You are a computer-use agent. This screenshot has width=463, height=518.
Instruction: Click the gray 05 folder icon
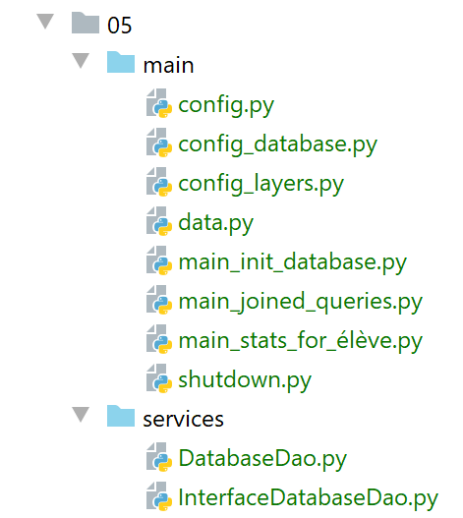click(x=85, y=23)
